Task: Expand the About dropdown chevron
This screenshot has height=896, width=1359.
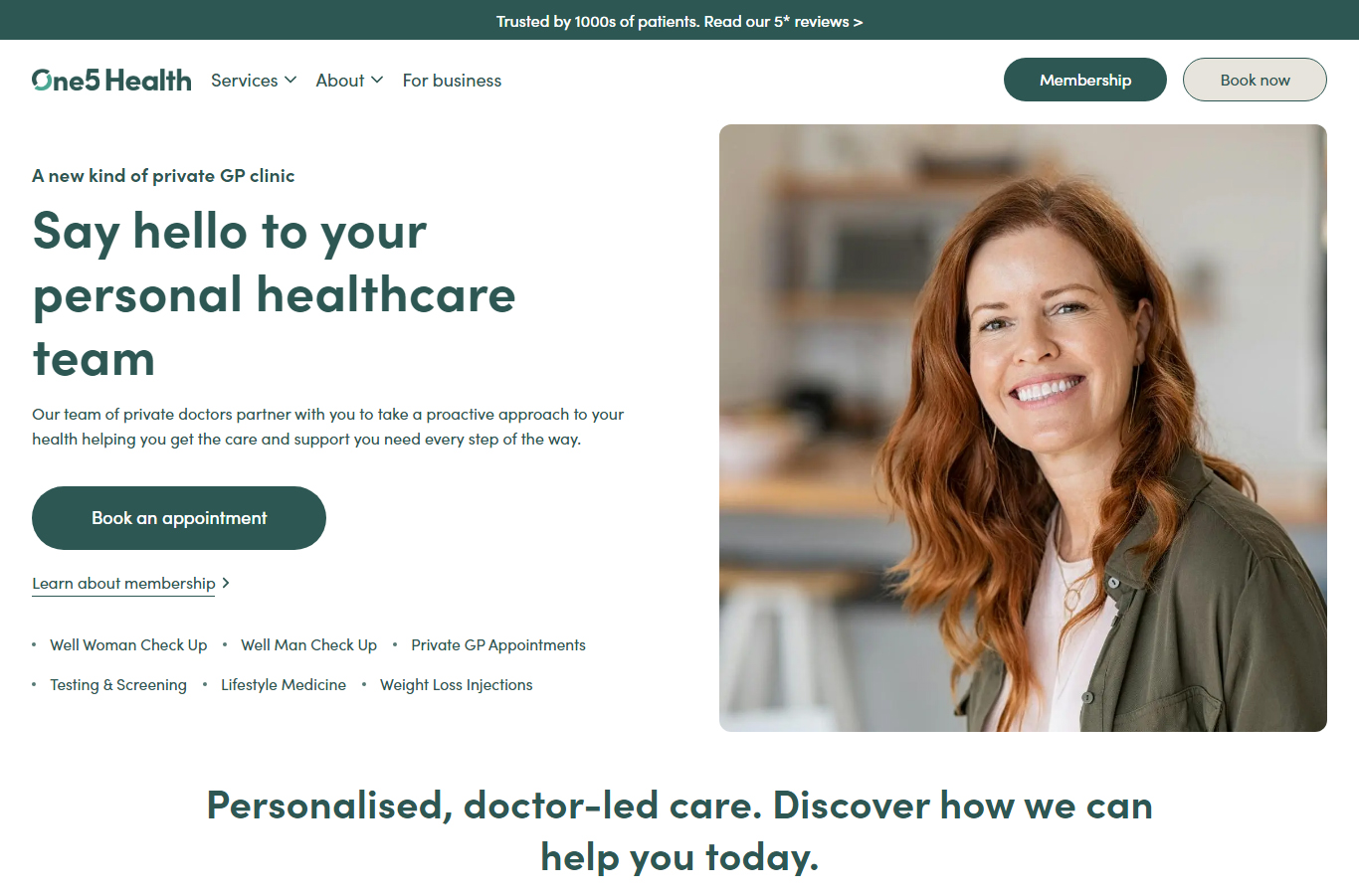Action: pos(377,80)
